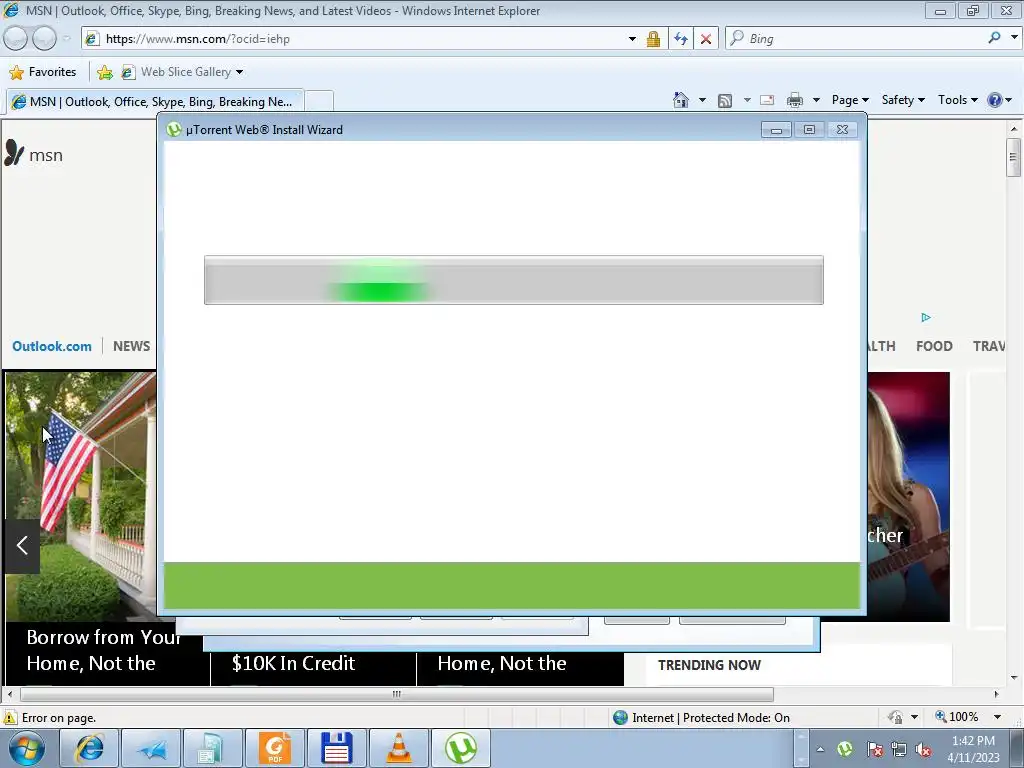This screenshot has height=768, width=1024.
Task: Expand the recent pages dropdown arrow
Action: click(66, 39)
